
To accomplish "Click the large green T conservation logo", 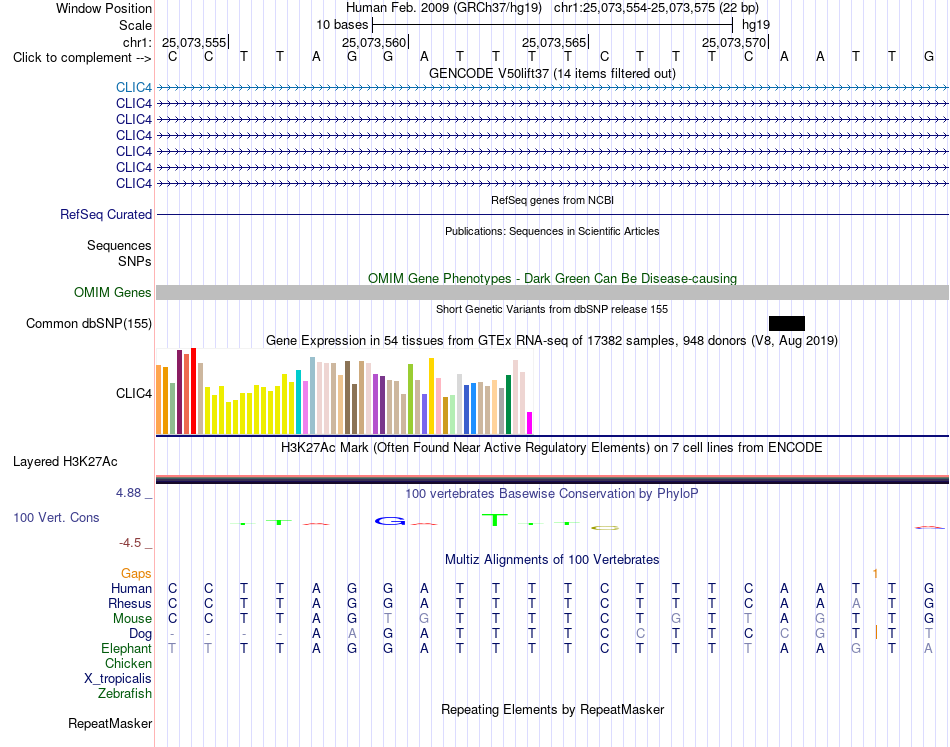I will point(495,519).
